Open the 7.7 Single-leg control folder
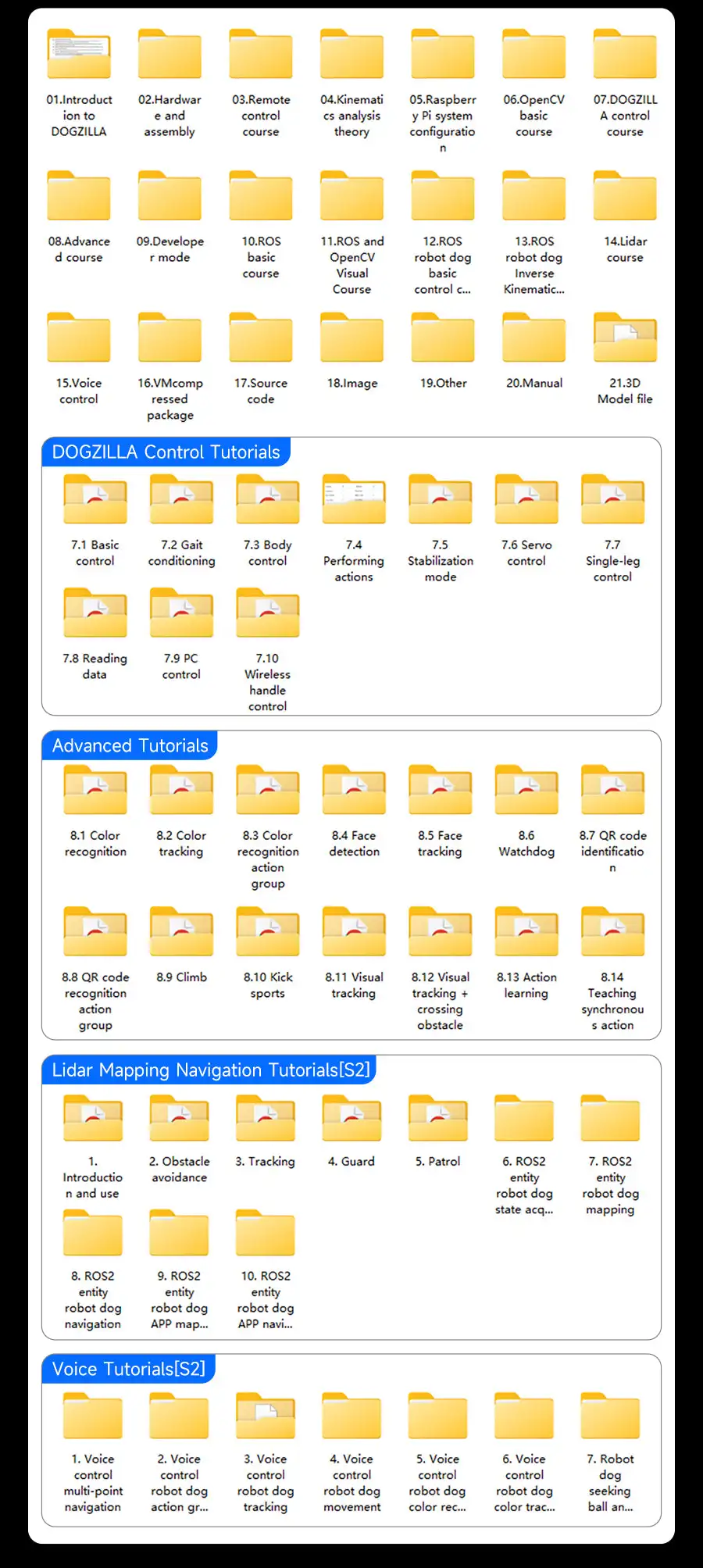The height and width of the screenshot is (1568, 703). click(613, 499)
